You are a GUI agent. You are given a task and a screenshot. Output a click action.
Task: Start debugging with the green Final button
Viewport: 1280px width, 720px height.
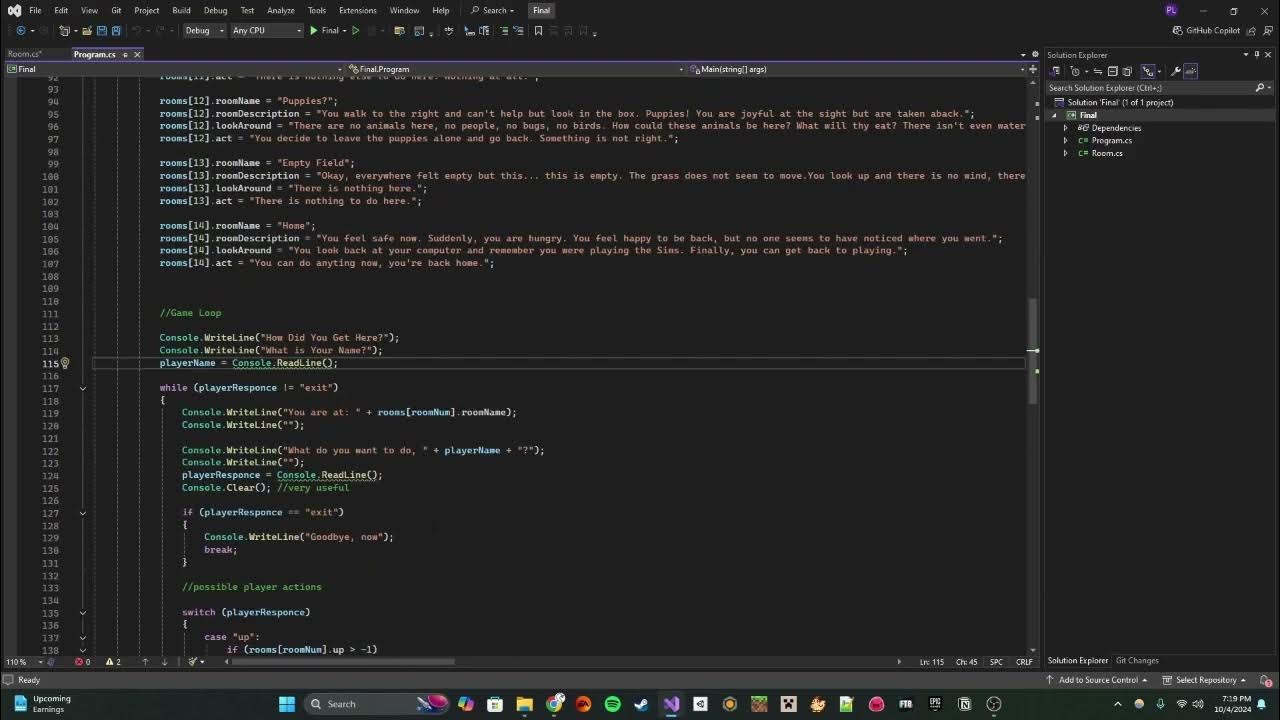coord(325,30)
